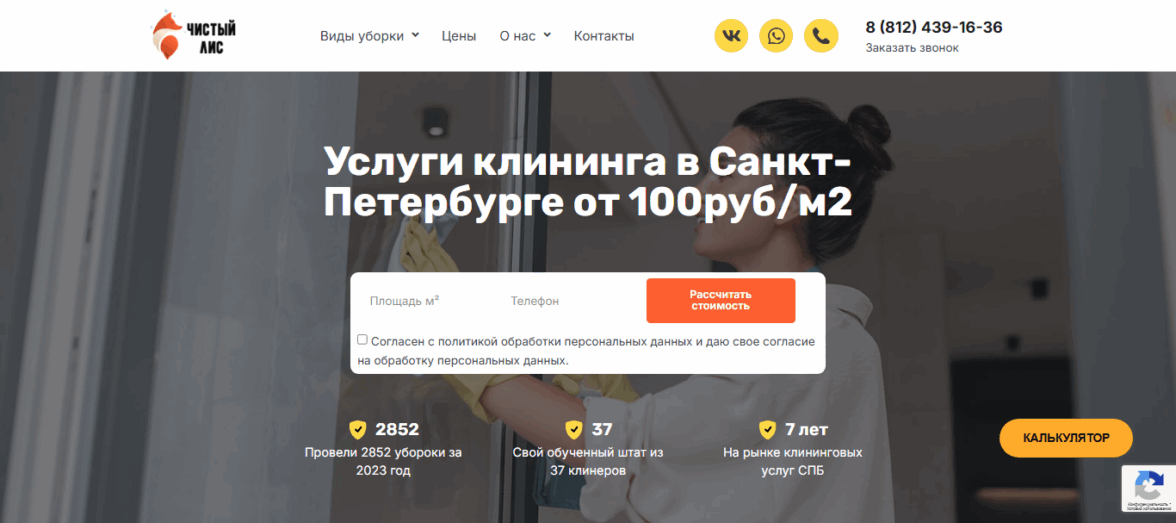Open the Цены menu item

click(459, 36)
